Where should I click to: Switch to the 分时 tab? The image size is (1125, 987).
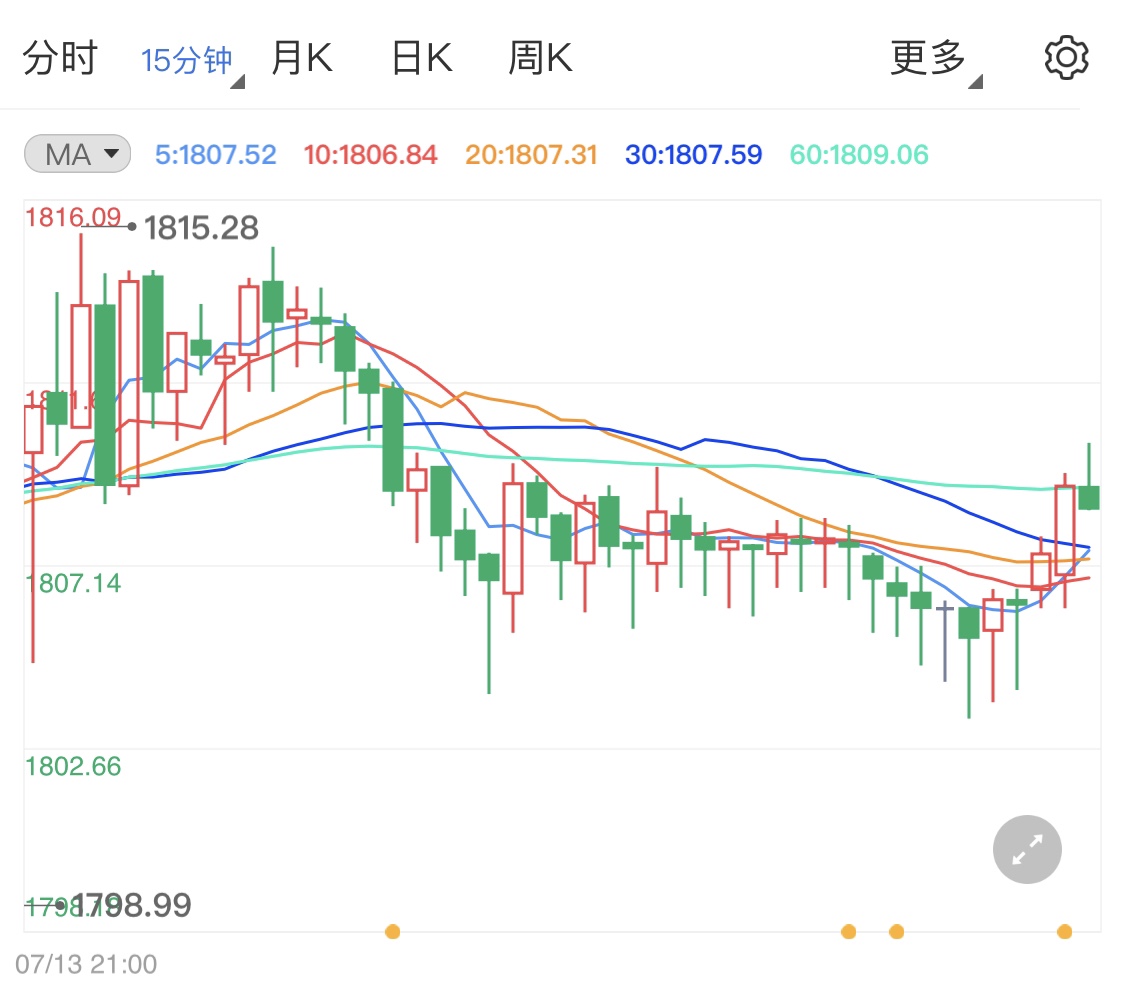pos(60,58)
